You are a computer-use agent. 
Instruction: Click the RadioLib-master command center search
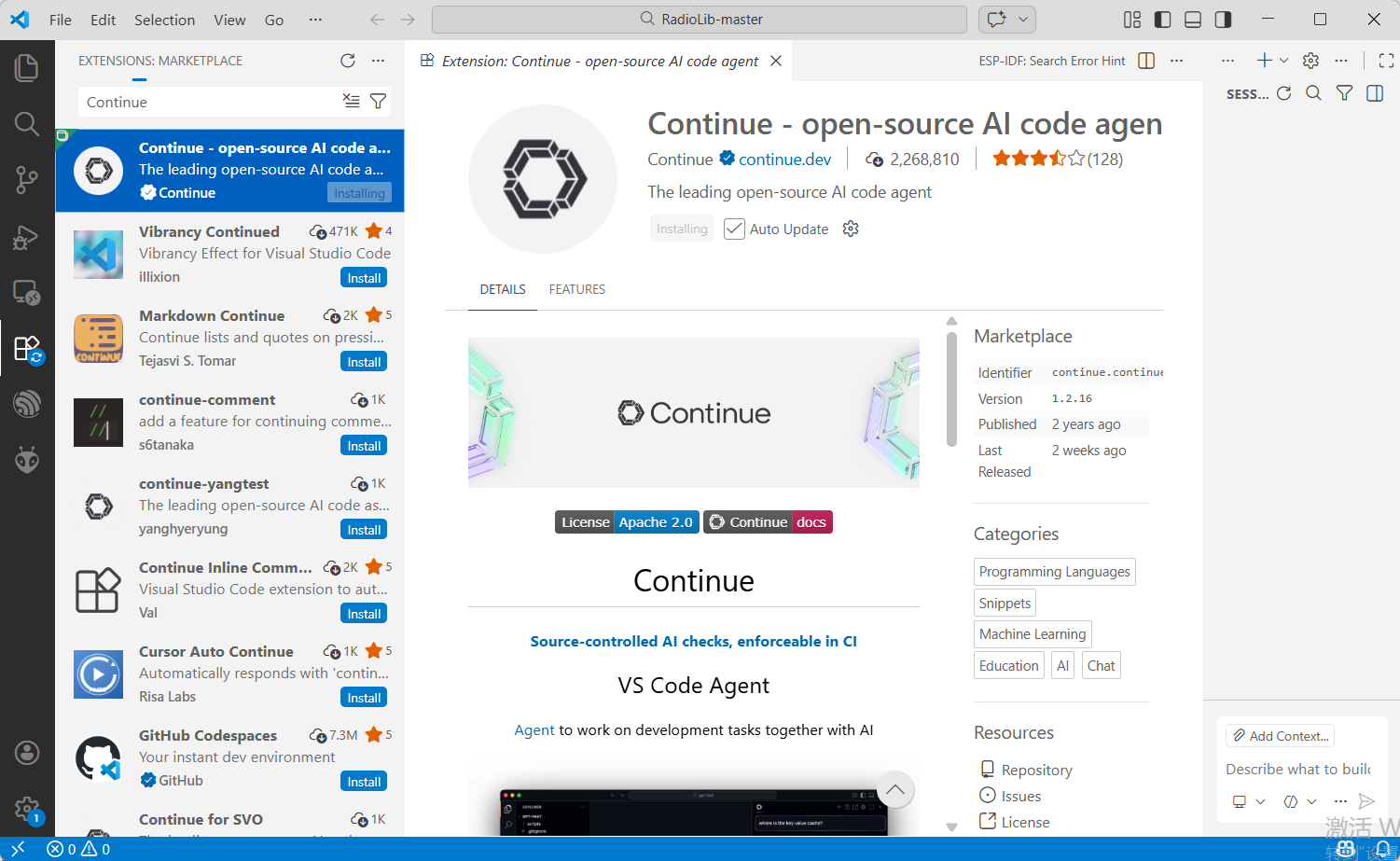tap(700, 20)
